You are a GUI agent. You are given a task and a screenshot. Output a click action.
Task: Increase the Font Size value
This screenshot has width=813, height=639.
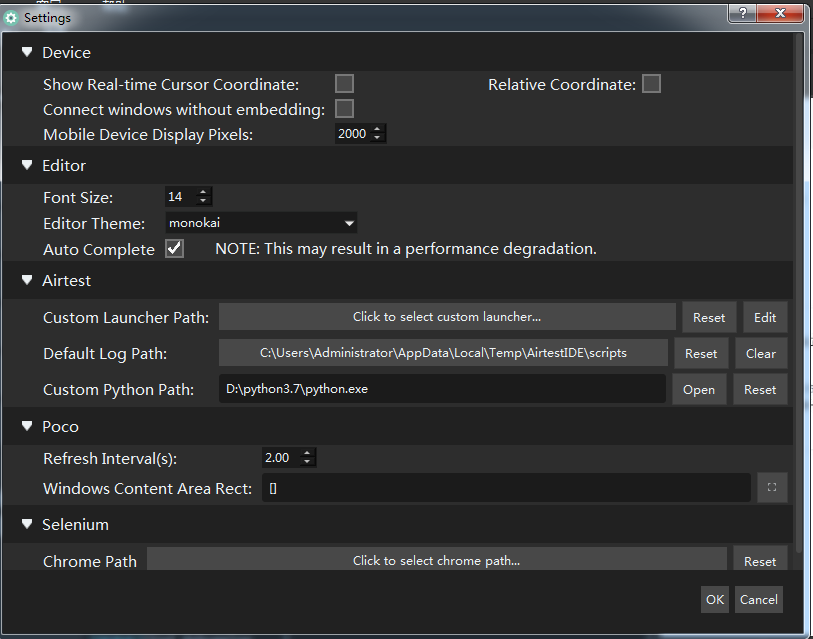tap(203, 192)
